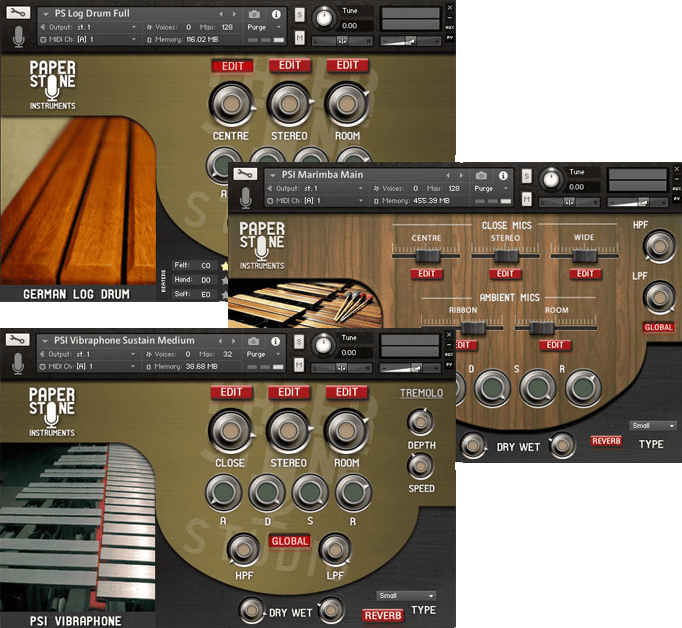Show info for PSI Vibraphone Sustain Medium
The image size is (682, 628).
(x=275, y=341)
